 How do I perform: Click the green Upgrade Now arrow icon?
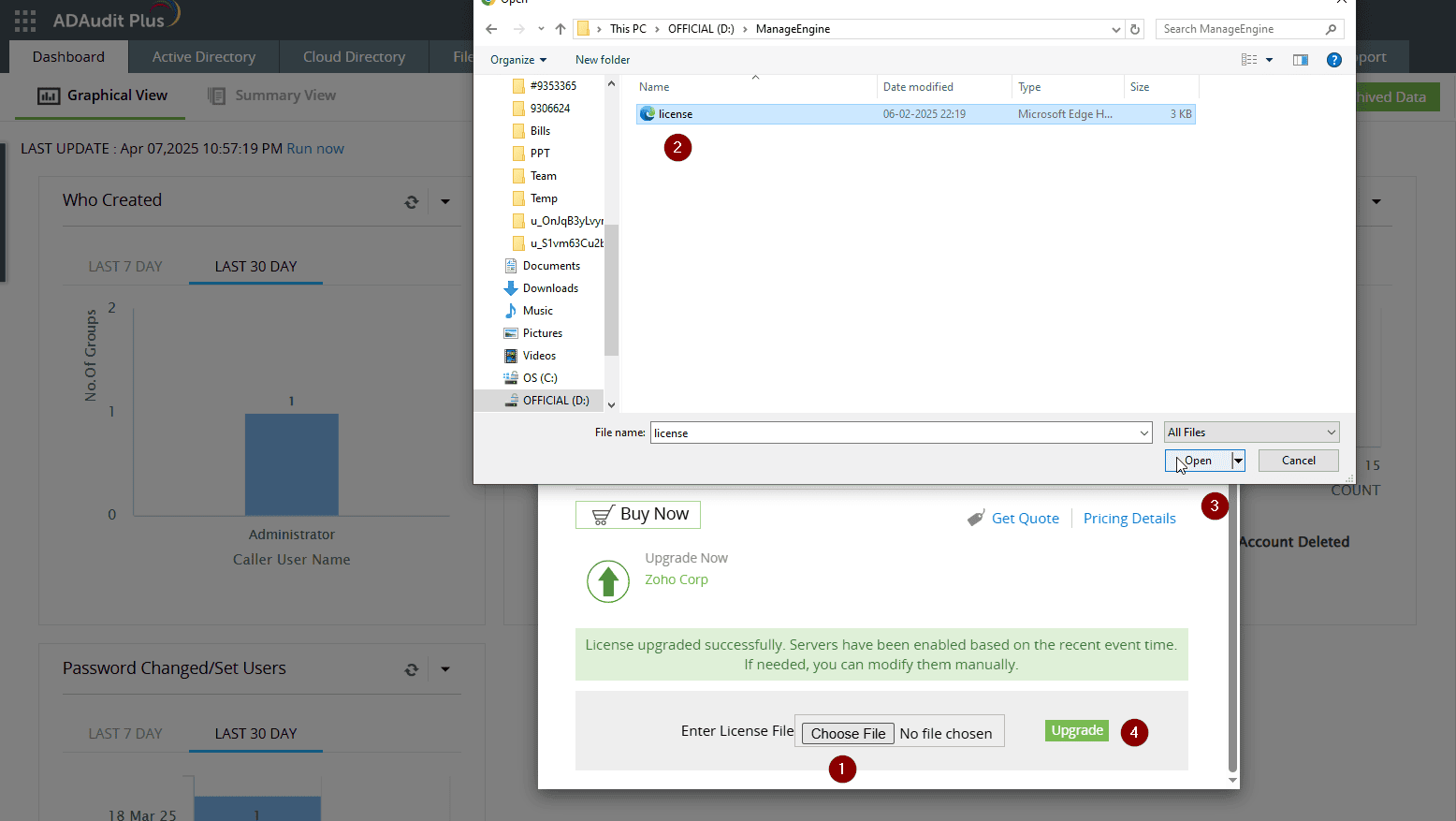pos(608,581)
